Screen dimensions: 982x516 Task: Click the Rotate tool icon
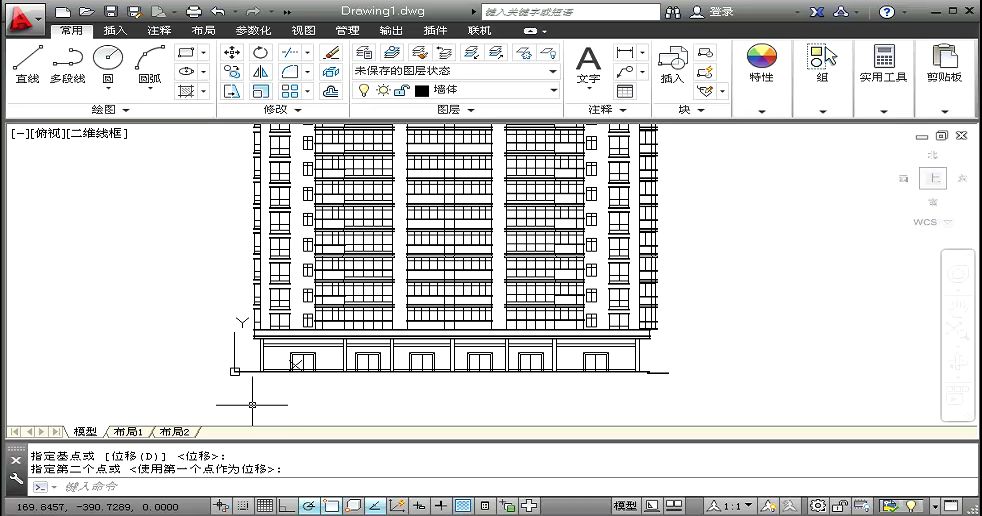click(x=260, y=52)
